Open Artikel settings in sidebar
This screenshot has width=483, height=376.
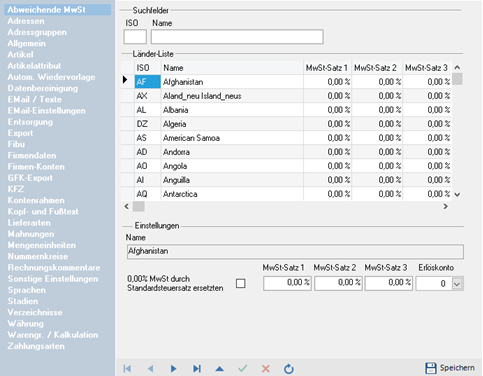[x=20, y=55]
